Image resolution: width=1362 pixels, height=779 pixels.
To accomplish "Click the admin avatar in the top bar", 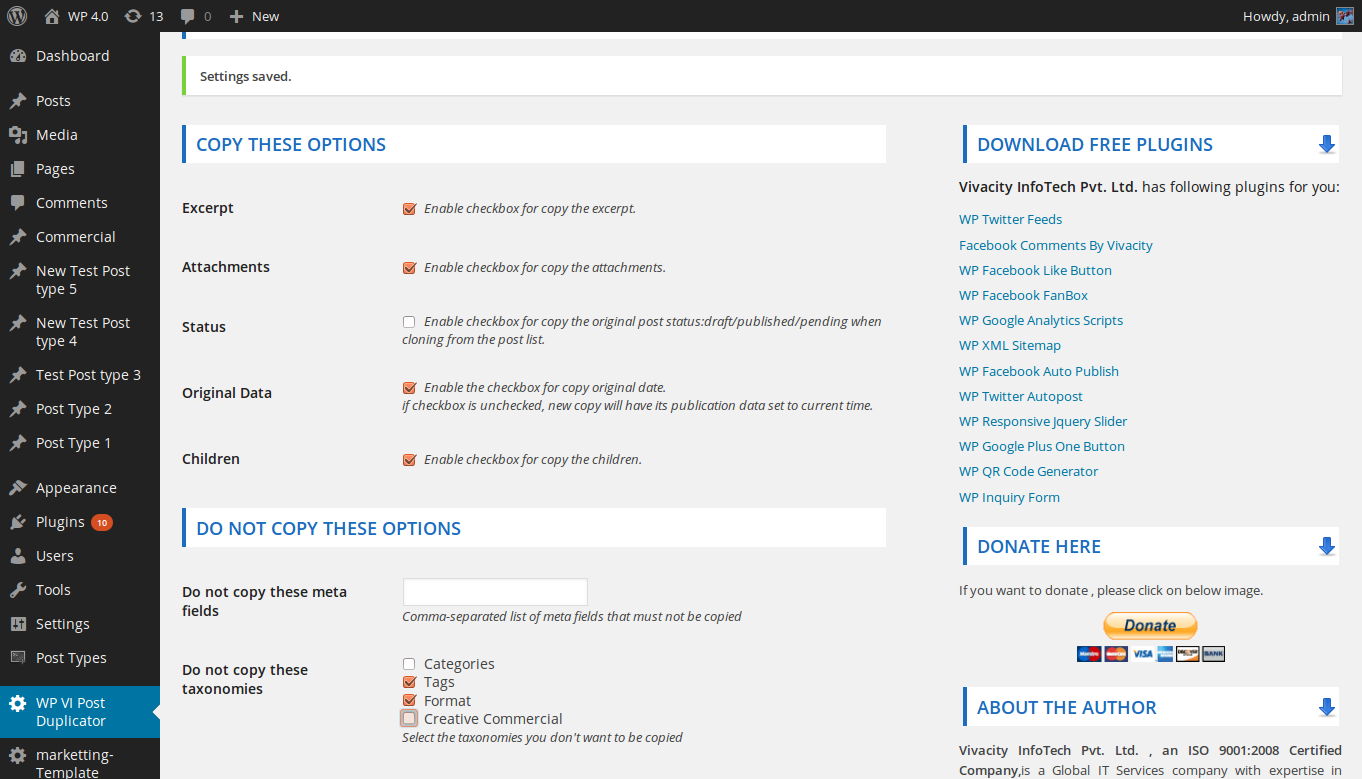I will [1345, 16].
